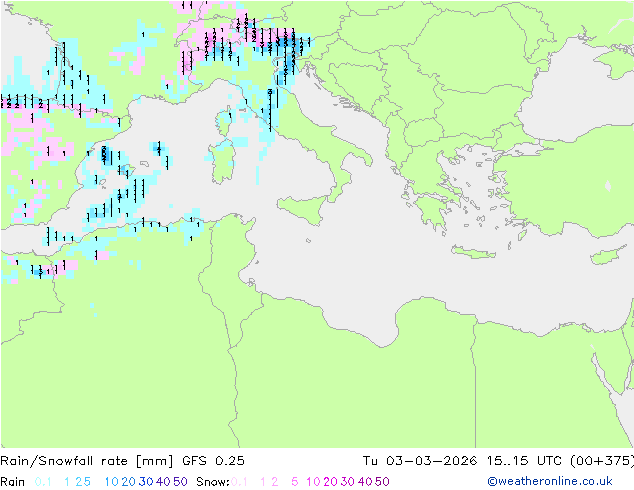This screenshot has width=634, height=490.
Task: Select the Rain legend value 30
Action: point(146,482)
